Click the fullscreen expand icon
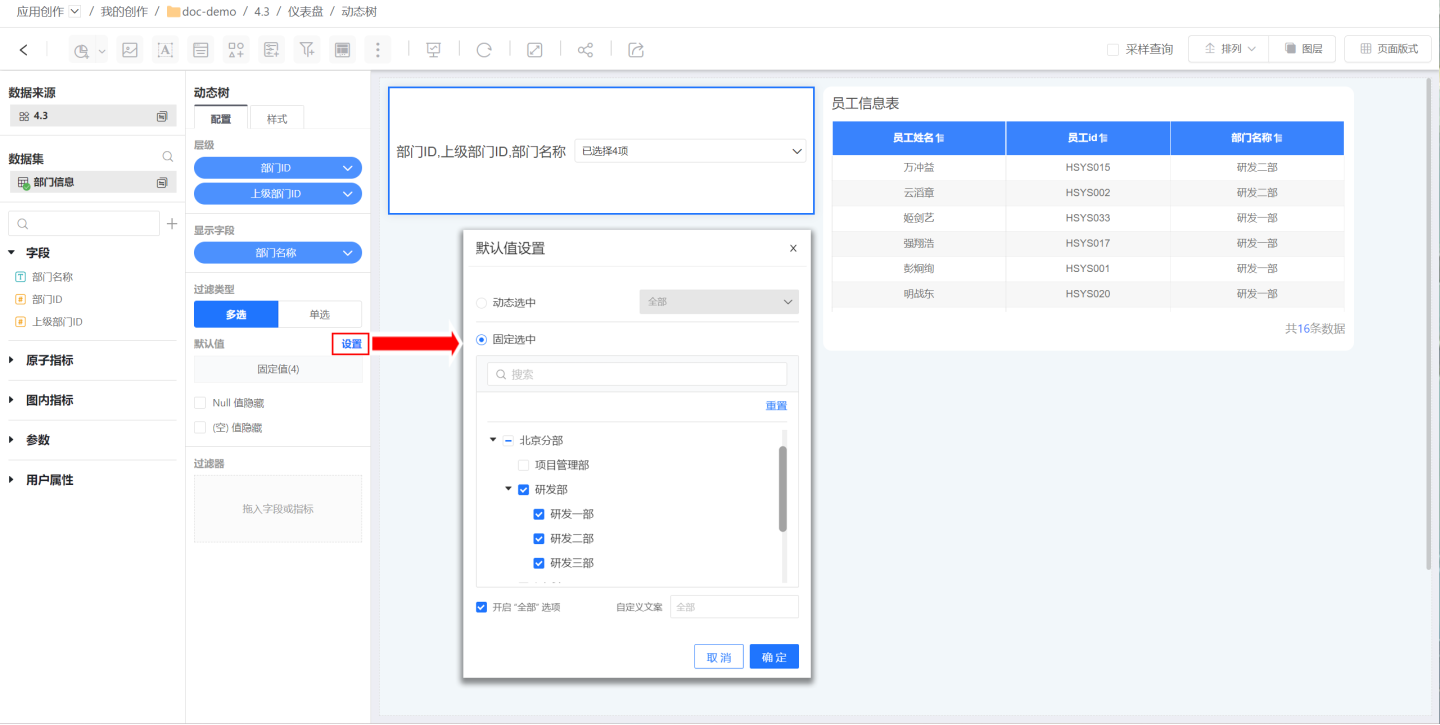The width and height of the screenshot is (1440, 725). 535,50
